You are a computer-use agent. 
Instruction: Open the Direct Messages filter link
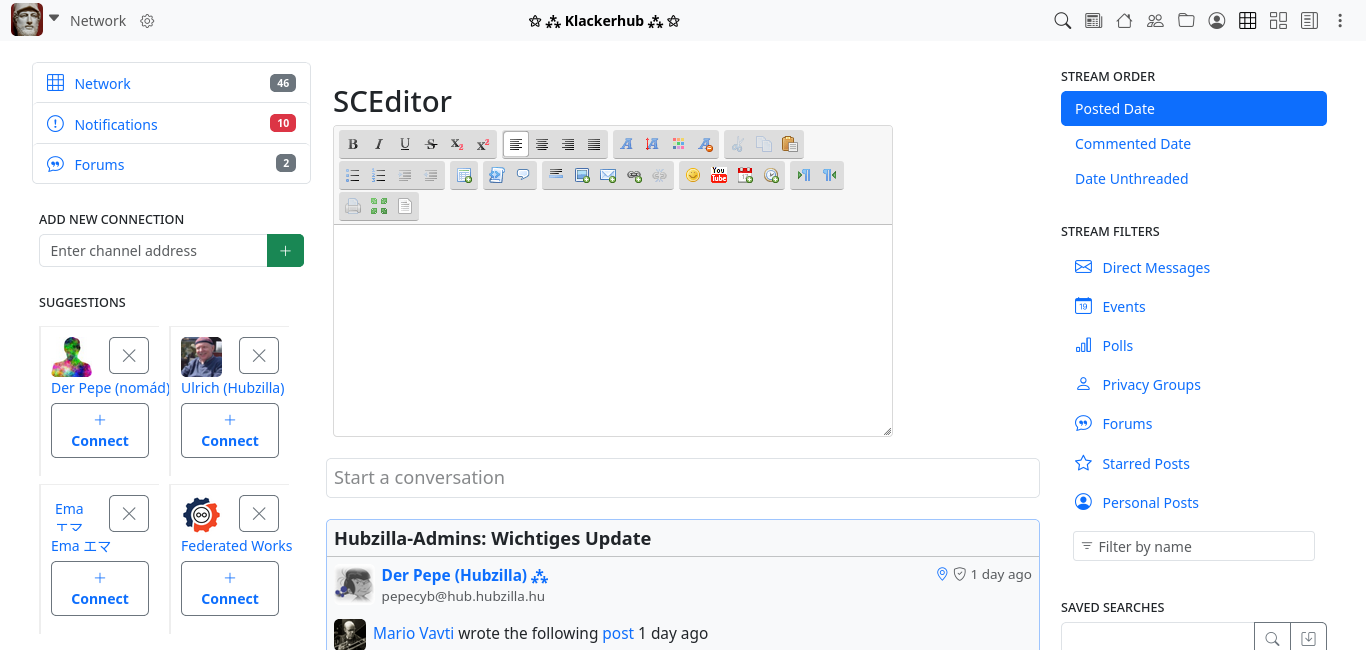[1155, 268]
